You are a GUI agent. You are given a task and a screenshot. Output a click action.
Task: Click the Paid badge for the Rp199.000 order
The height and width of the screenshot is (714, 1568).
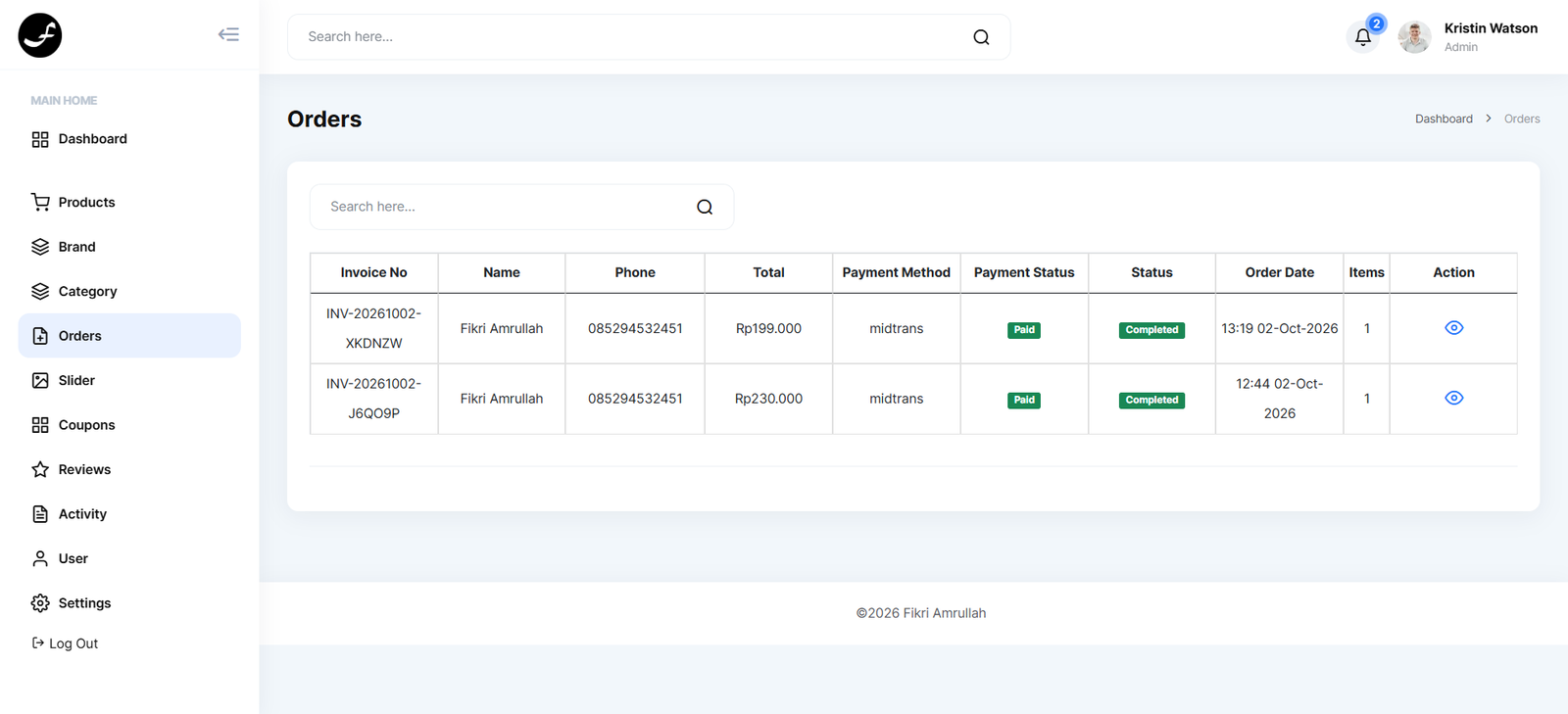[1024, 330]
